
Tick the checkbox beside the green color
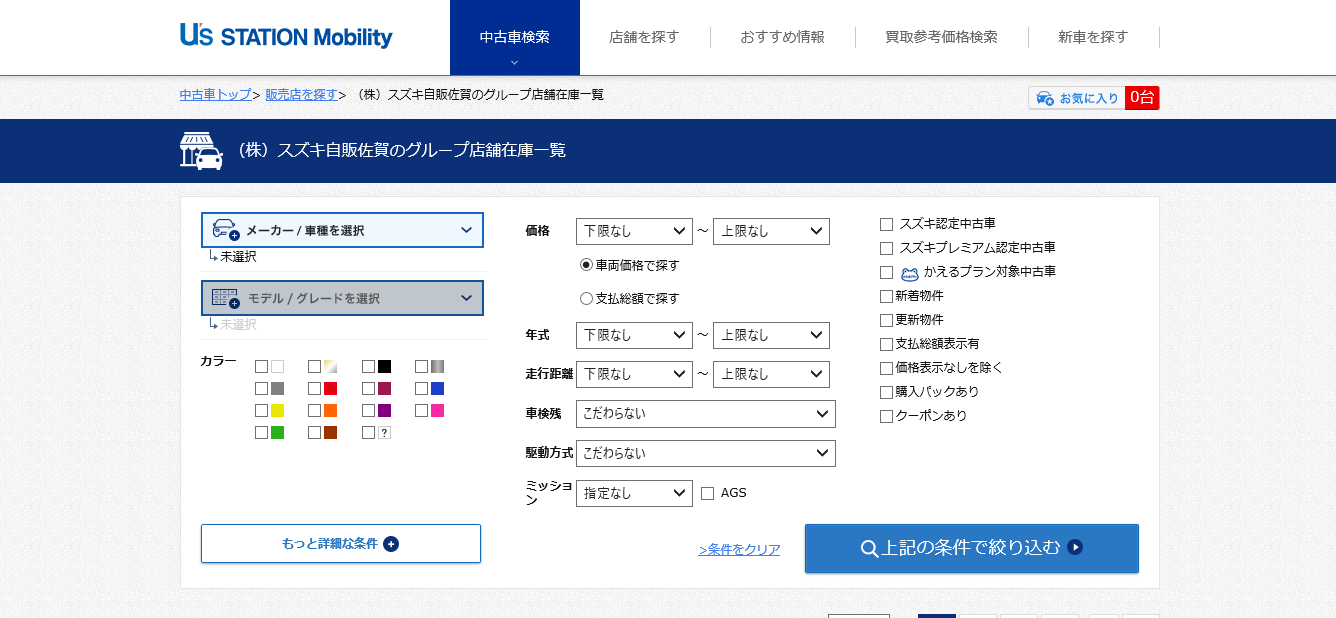(x=261, y=433)
